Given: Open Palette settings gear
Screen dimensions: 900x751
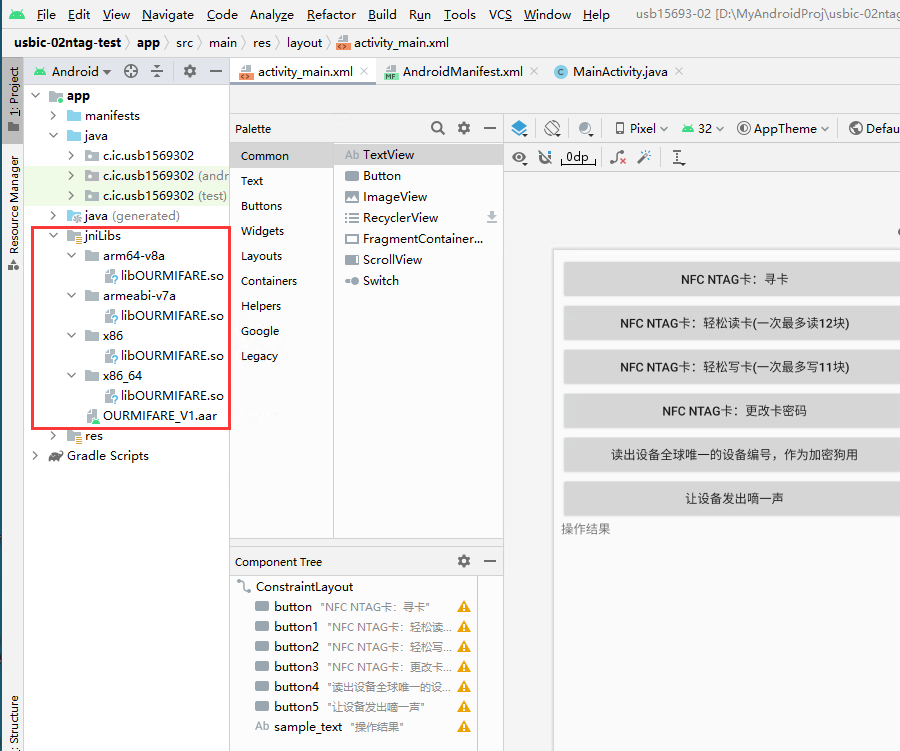Looking at the screenshot, I should (x=464, y=128).
